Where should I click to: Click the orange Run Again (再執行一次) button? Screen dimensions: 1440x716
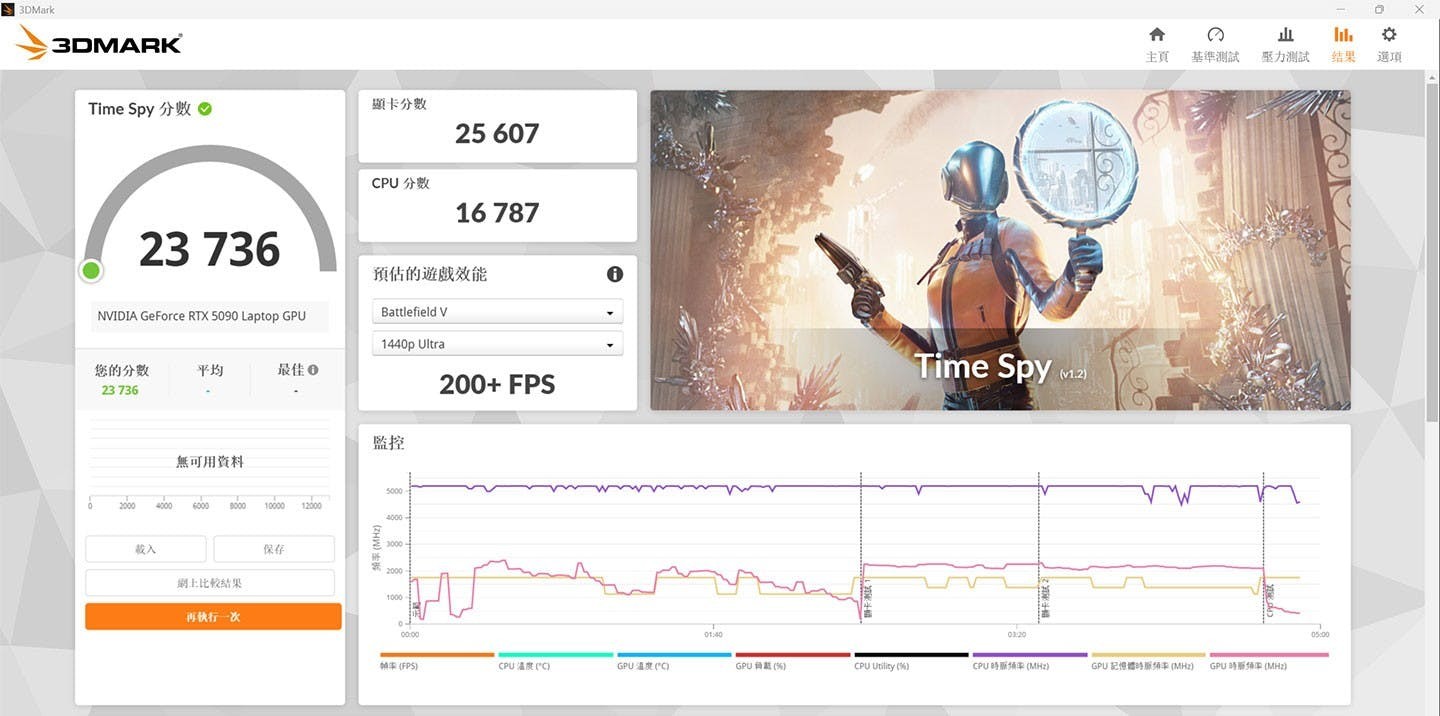tap(213, 617)
